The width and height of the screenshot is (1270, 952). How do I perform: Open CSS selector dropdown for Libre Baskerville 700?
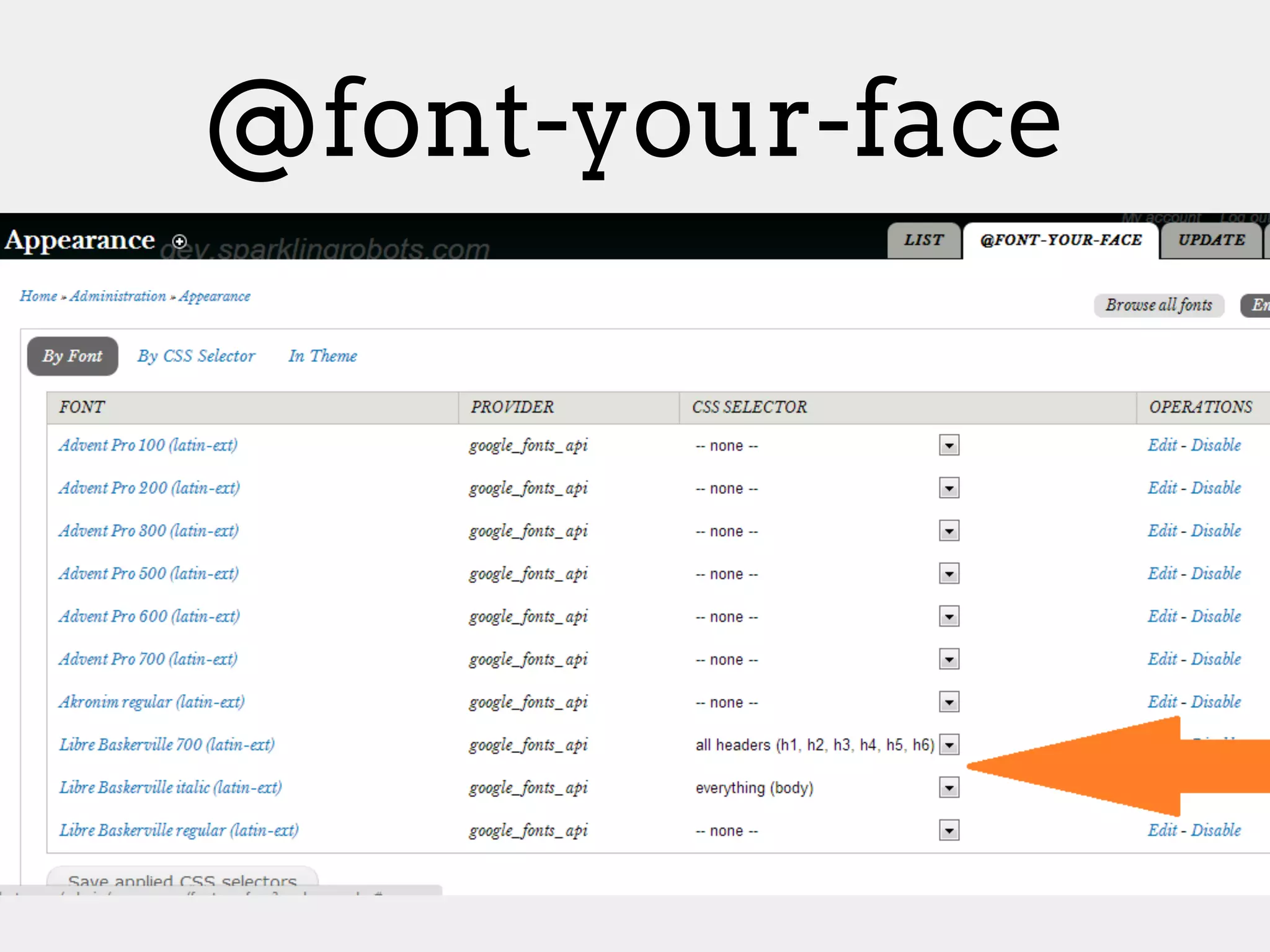(949, 745)
